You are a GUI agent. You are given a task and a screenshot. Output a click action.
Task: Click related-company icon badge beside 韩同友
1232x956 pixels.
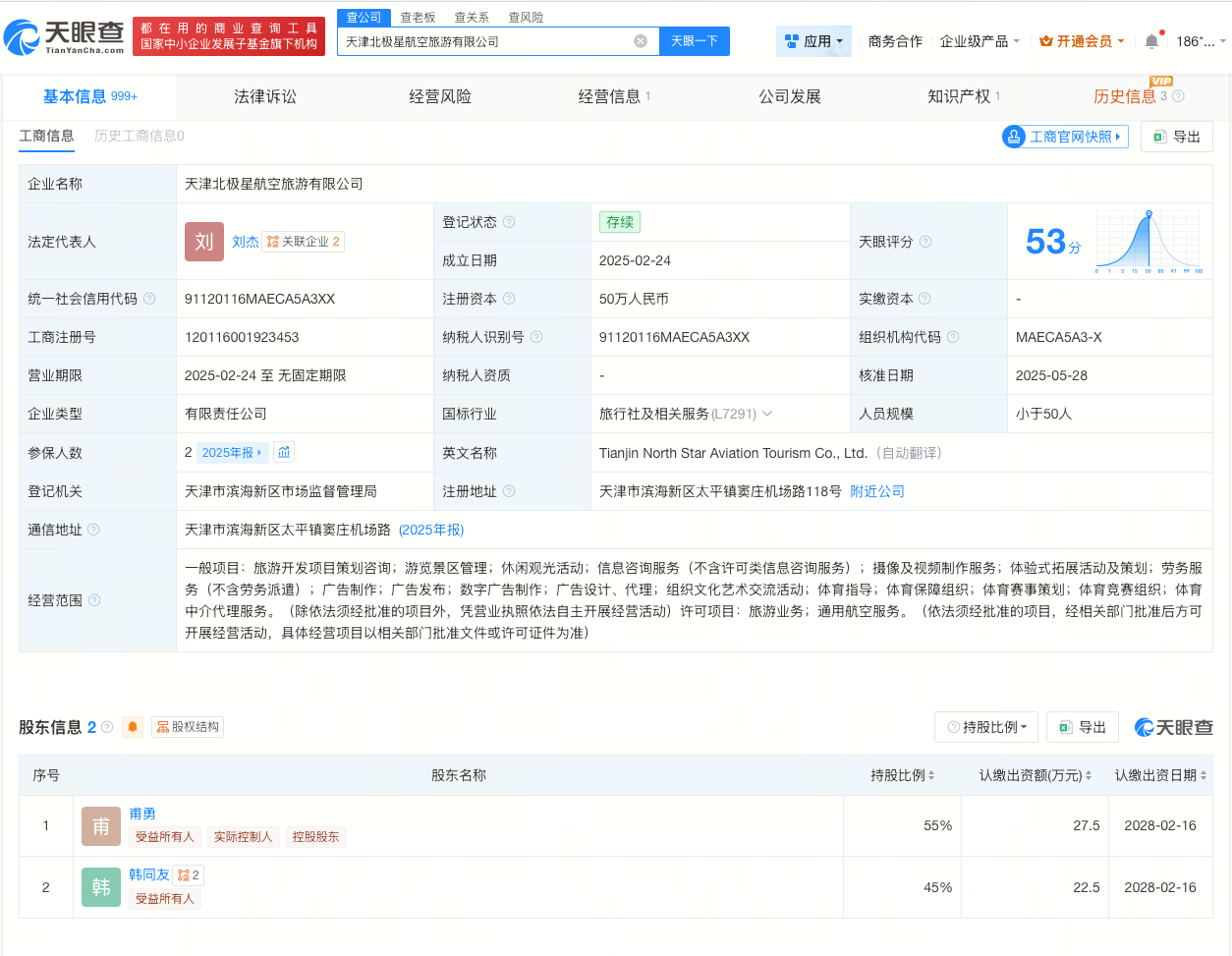[189, 874]
